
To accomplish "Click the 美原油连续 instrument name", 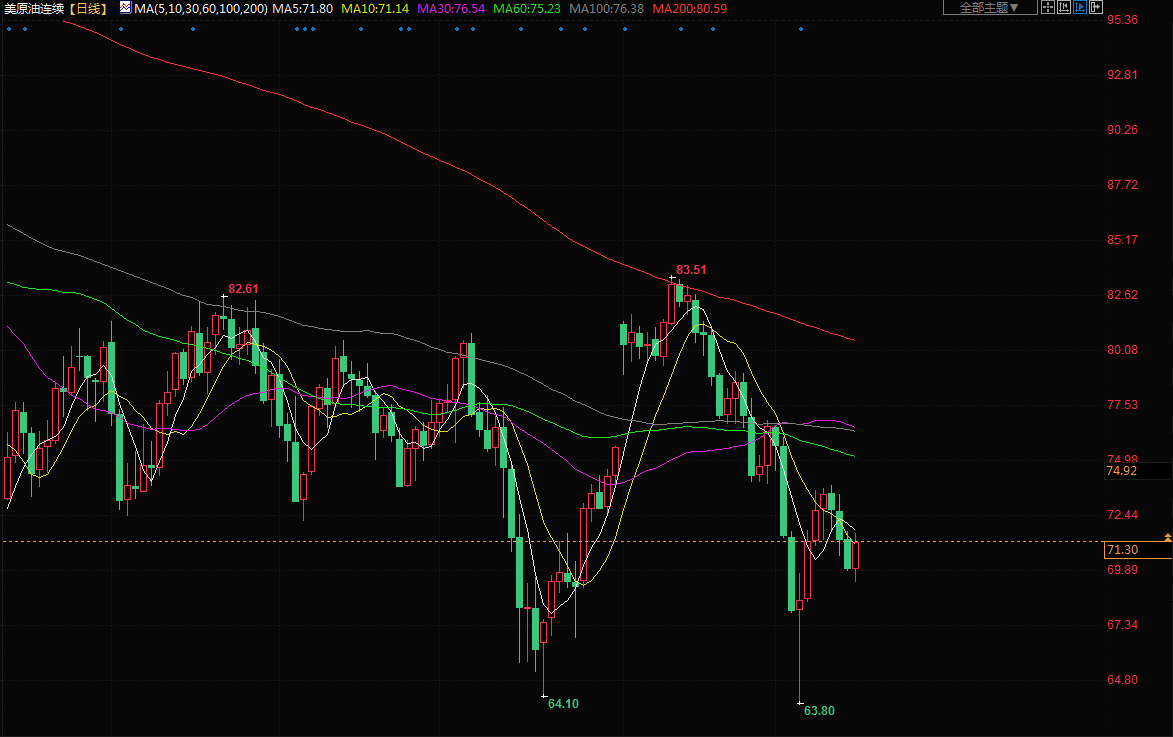I will (x=36, y=8).
